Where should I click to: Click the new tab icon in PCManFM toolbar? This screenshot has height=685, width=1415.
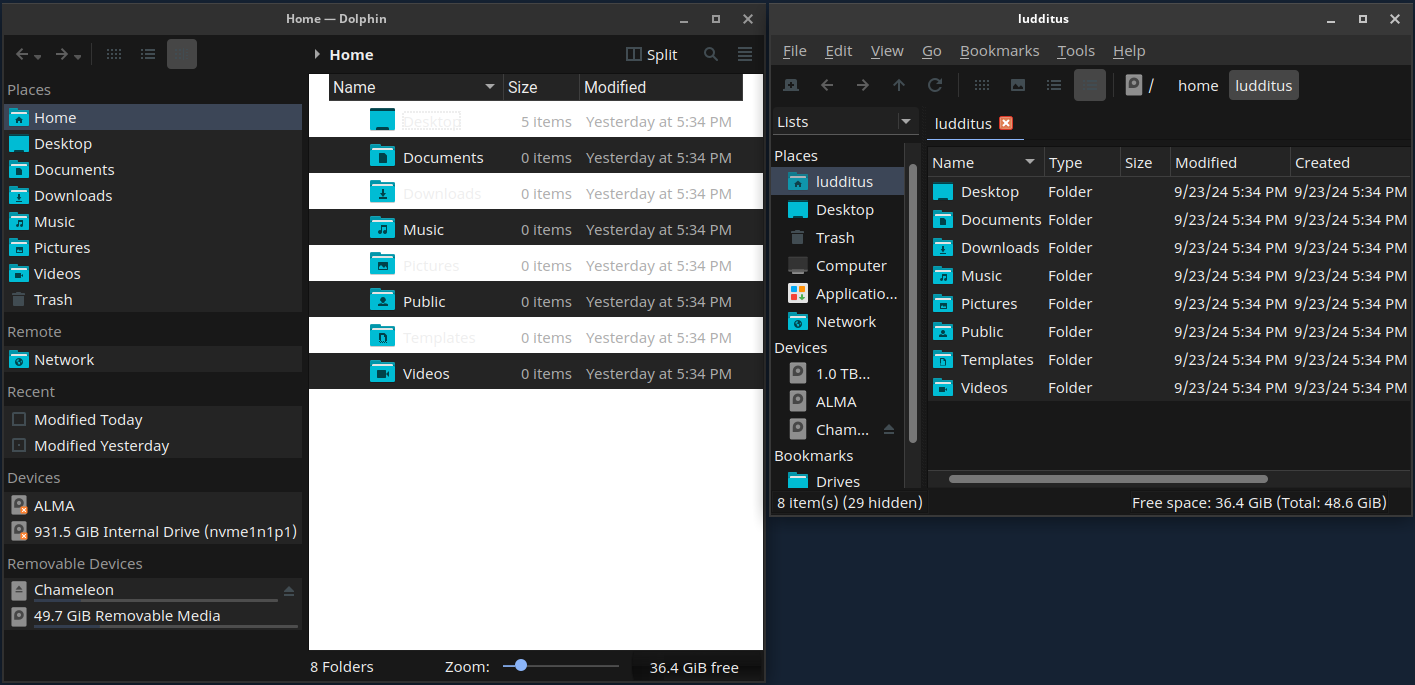[x=790, y=86]
